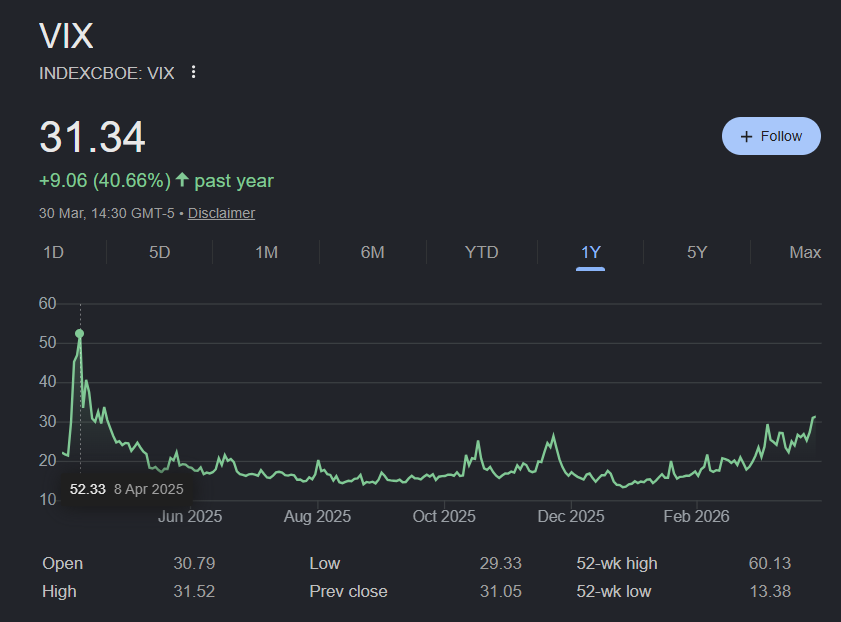
Task: Click the Follow button
Action: [x=771, y=136]
